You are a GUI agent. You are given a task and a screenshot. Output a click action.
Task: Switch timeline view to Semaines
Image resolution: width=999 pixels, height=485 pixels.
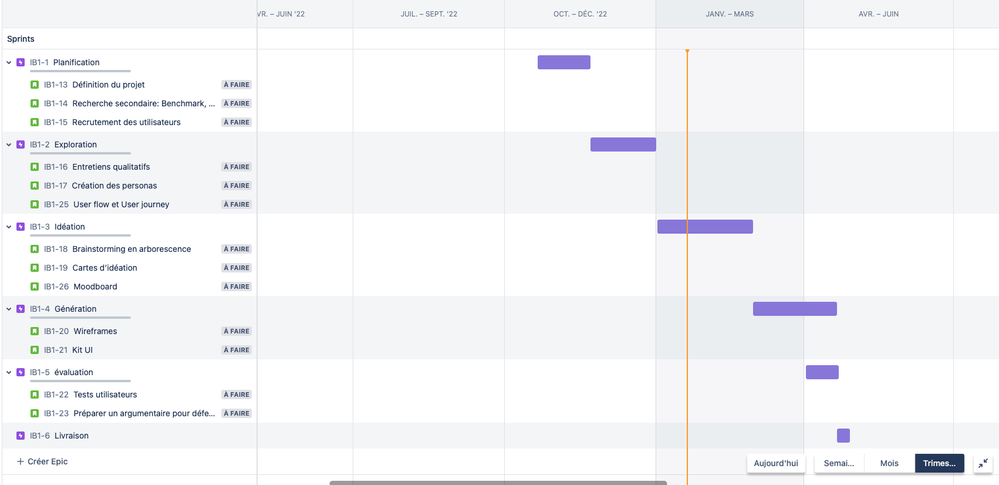tap(838, 463)
